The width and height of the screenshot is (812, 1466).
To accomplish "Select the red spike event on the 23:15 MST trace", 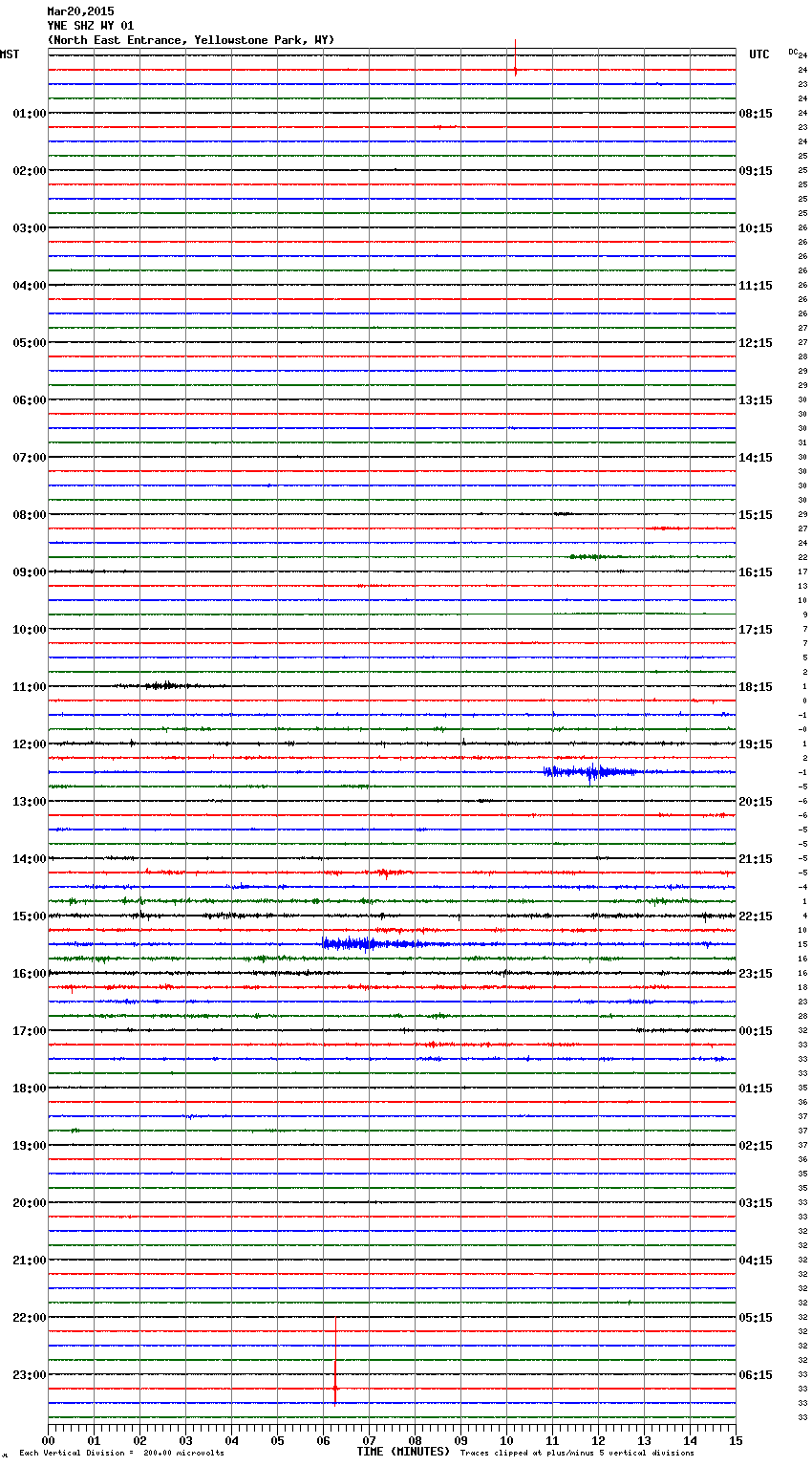I will point(335,1382).
